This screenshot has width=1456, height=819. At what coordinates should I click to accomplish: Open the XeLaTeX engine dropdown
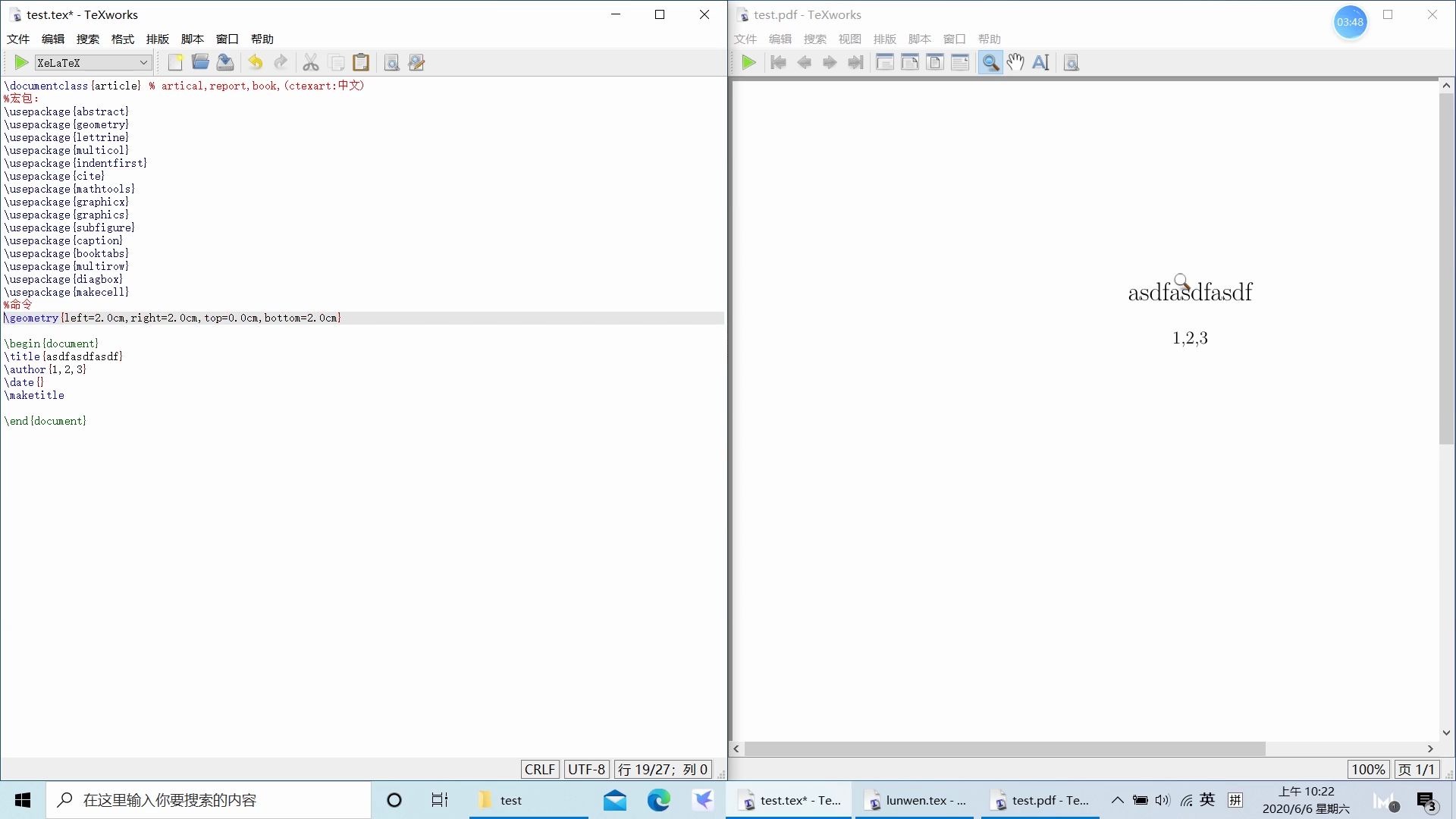[93, 63]
